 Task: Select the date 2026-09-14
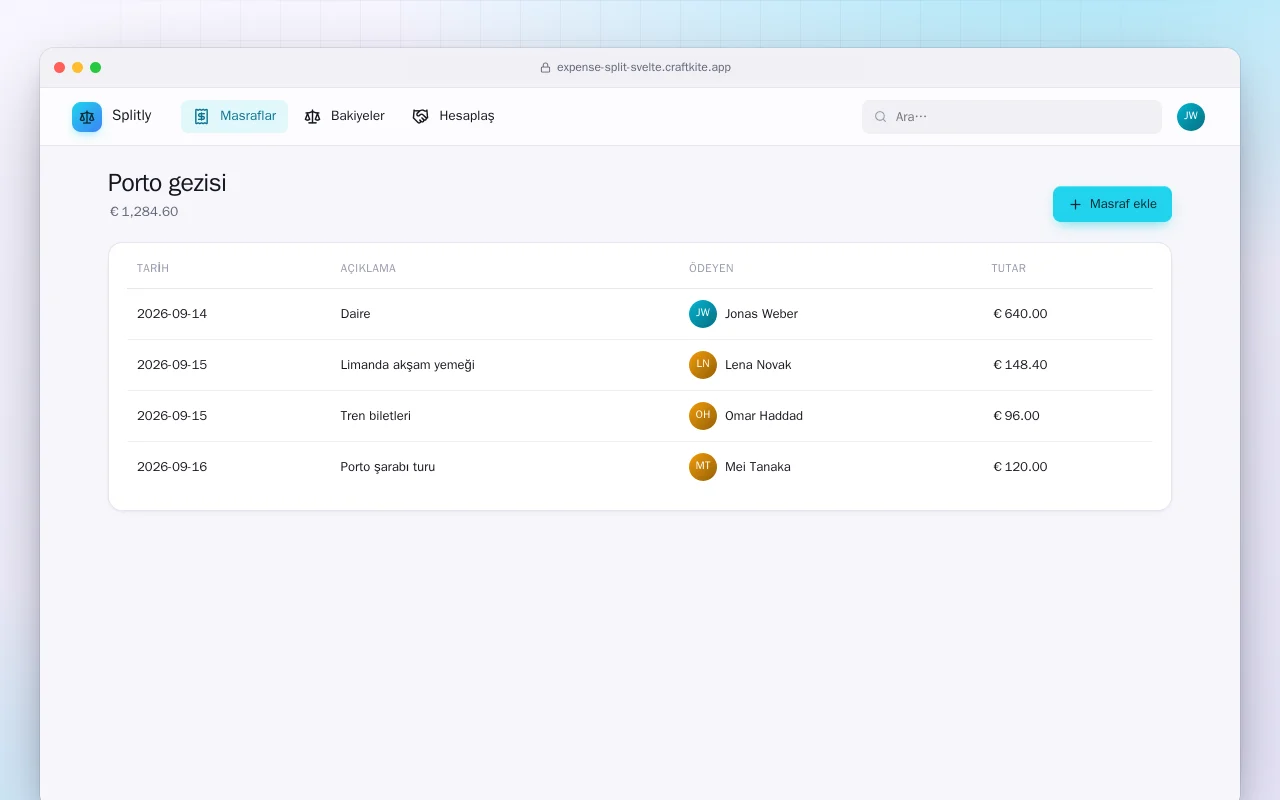point(172,314)
